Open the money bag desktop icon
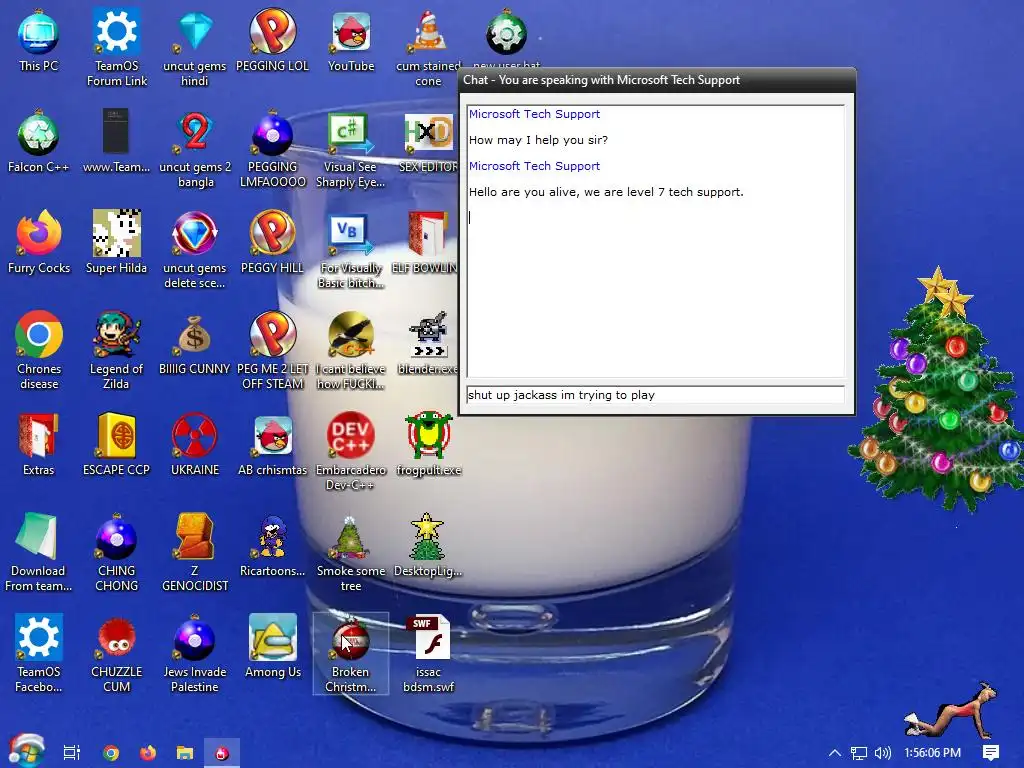 195,343
